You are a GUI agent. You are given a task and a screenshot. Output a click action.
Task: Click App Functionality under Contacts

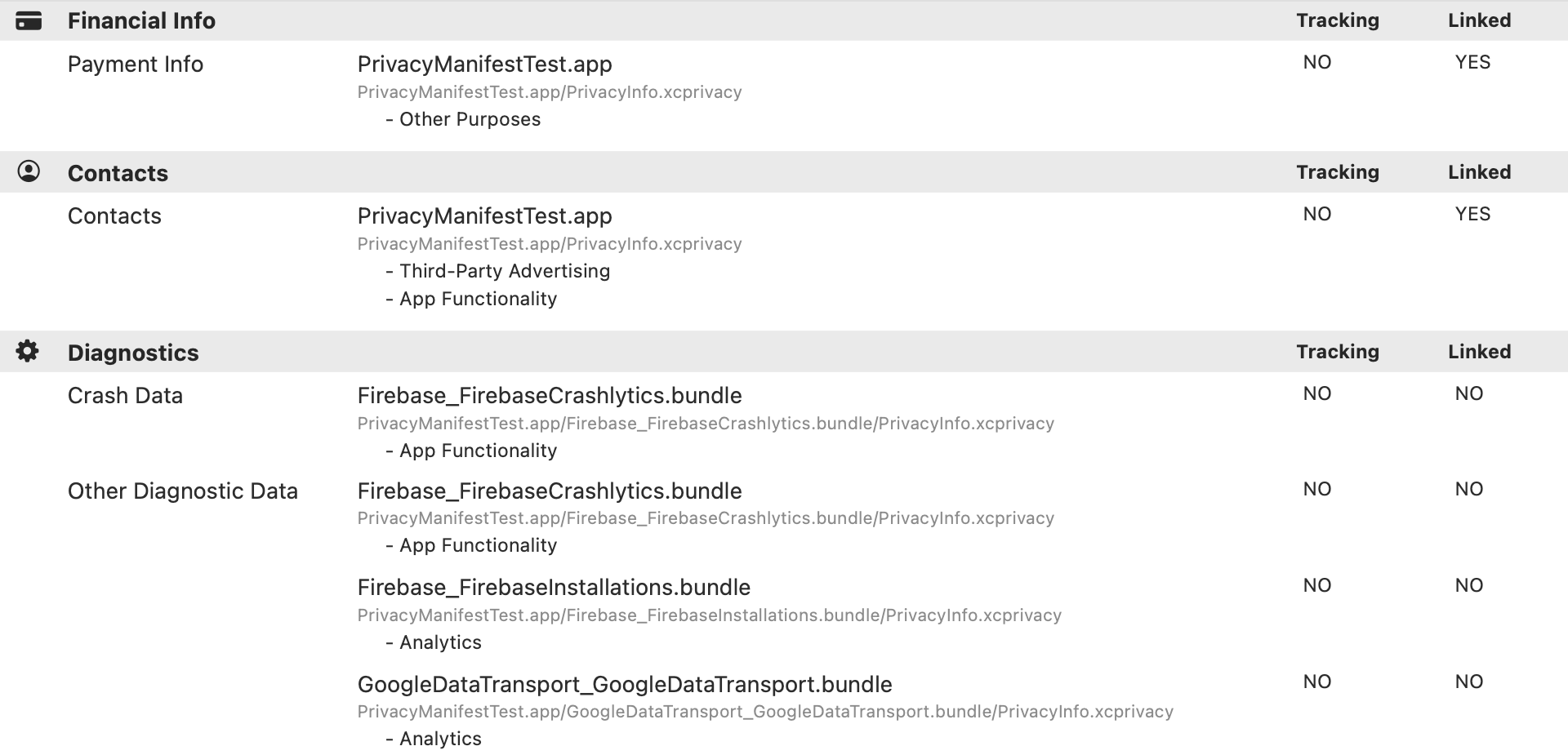pyautogui.click(x=471, y=299)
